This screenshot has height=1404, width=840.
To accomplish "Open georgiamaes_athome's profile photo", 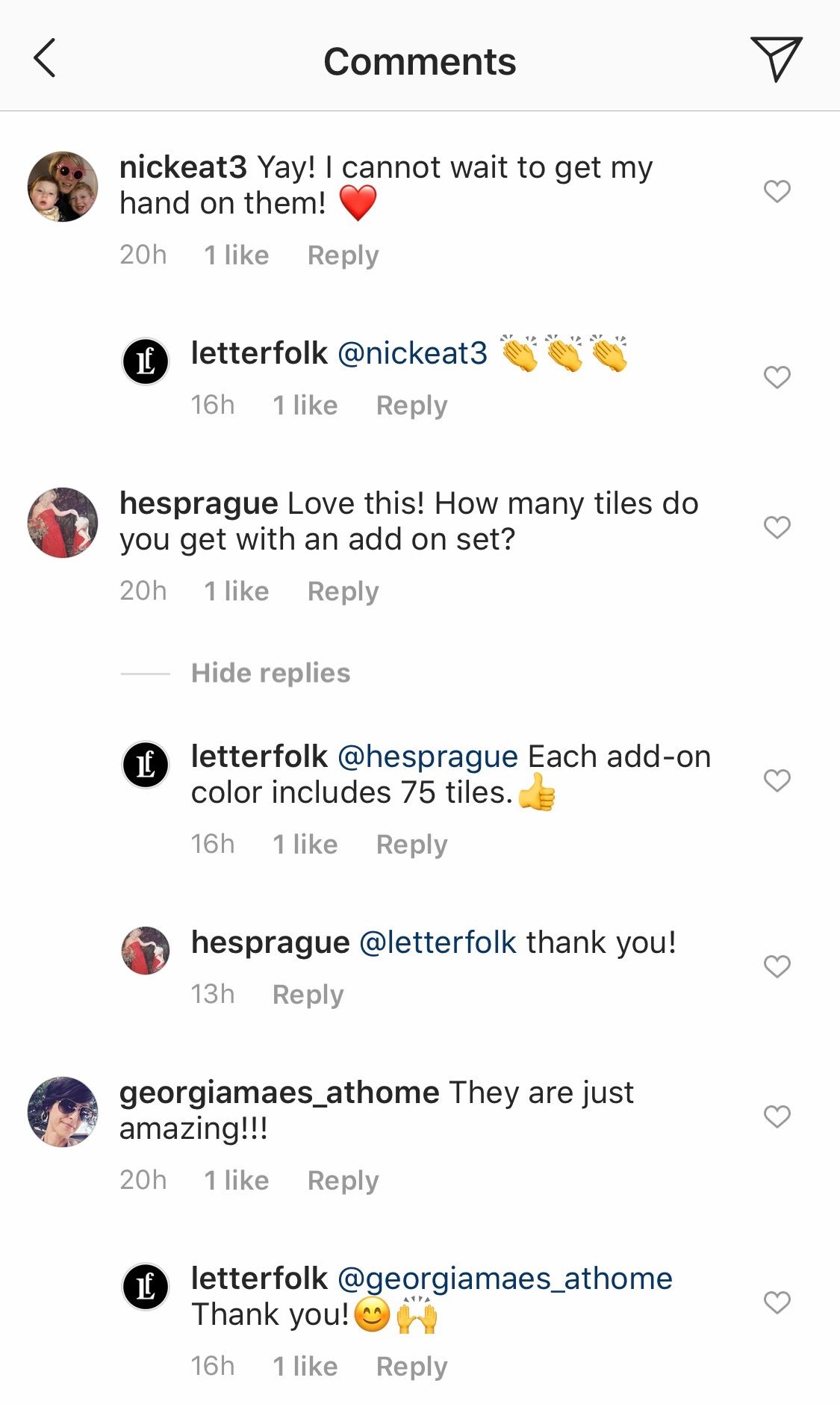I will click(x=63, y=1111).
